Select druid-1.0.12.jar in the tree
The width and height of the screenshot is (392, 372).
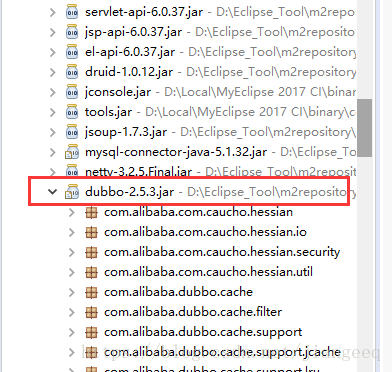[x=129, y=72]
